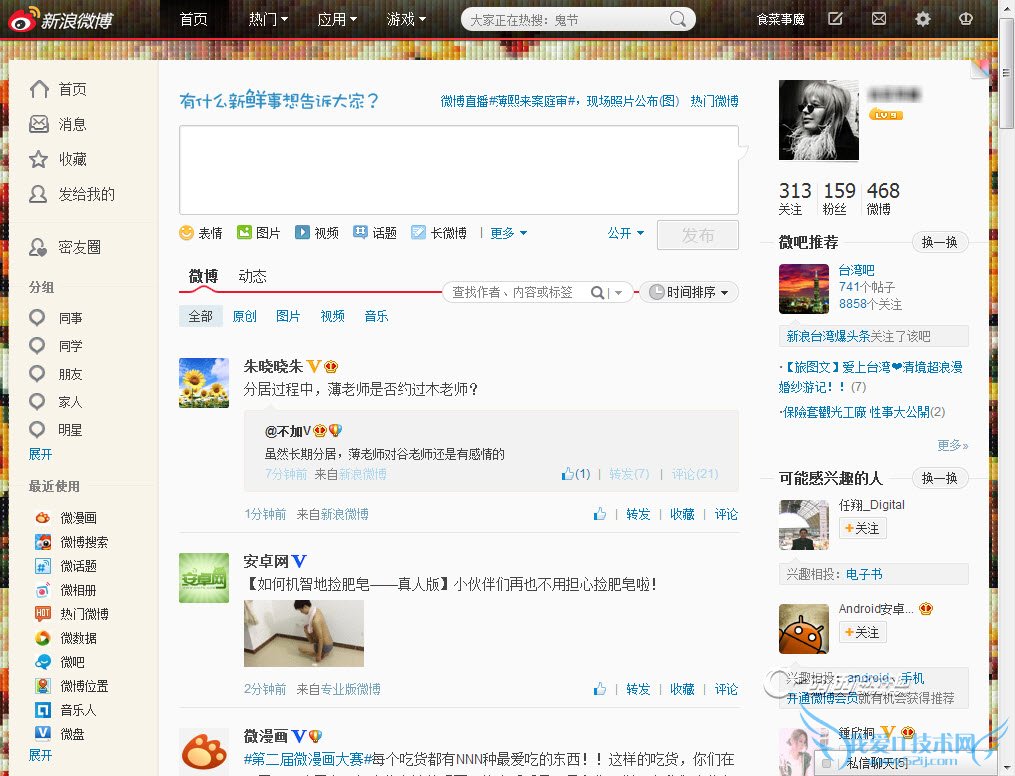Repost 朱晓晓朱's post with 转发
The height and width of the screenshot is (776, 1015).
638,514
